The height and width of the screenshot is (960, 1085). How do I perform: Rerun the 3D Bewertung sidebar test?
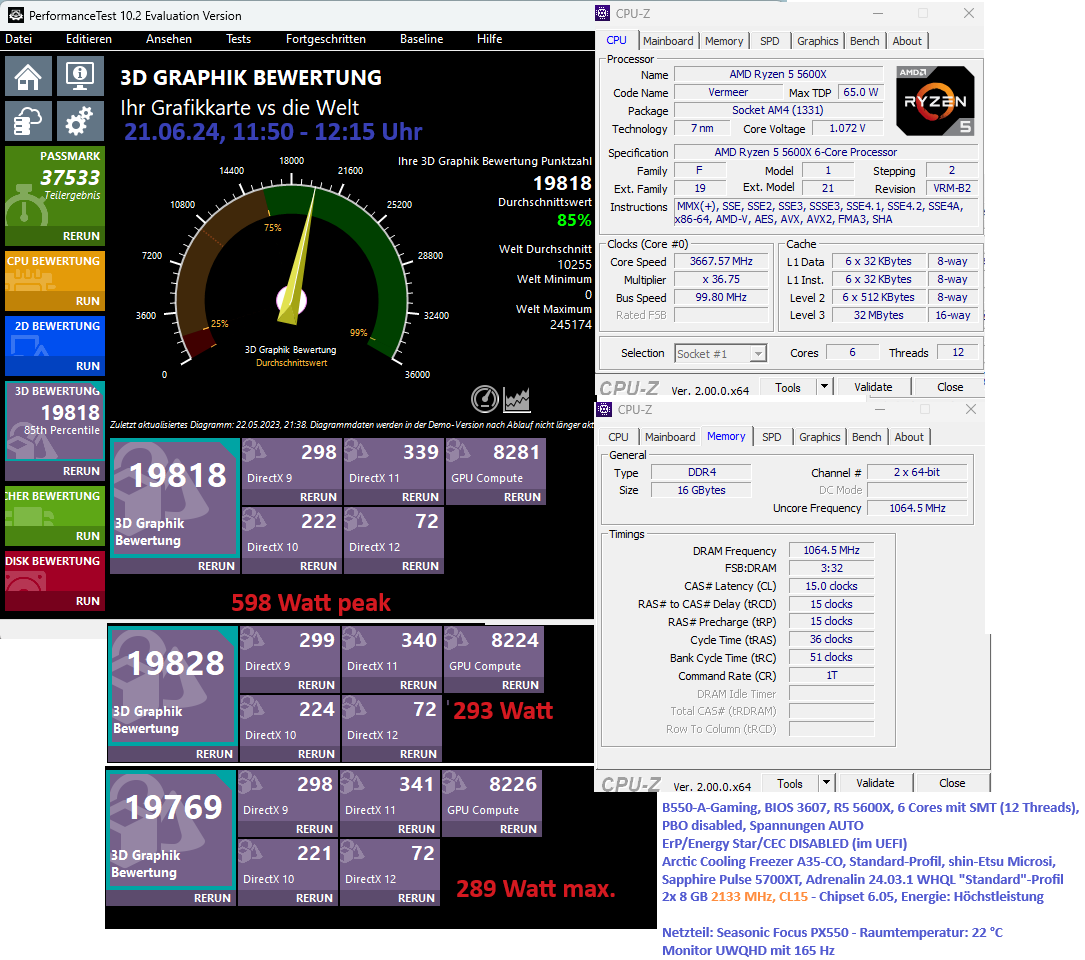(81, 471)
